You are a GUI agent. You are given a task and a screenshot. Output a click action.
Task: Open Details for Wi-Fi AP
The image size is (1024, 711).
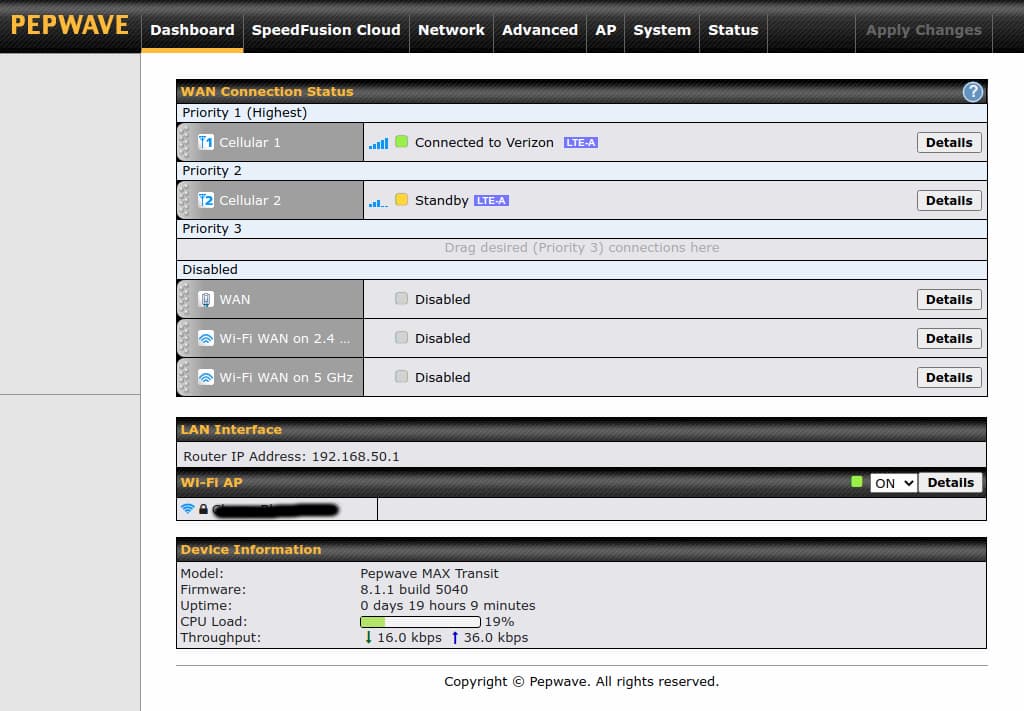pos(950,483)
